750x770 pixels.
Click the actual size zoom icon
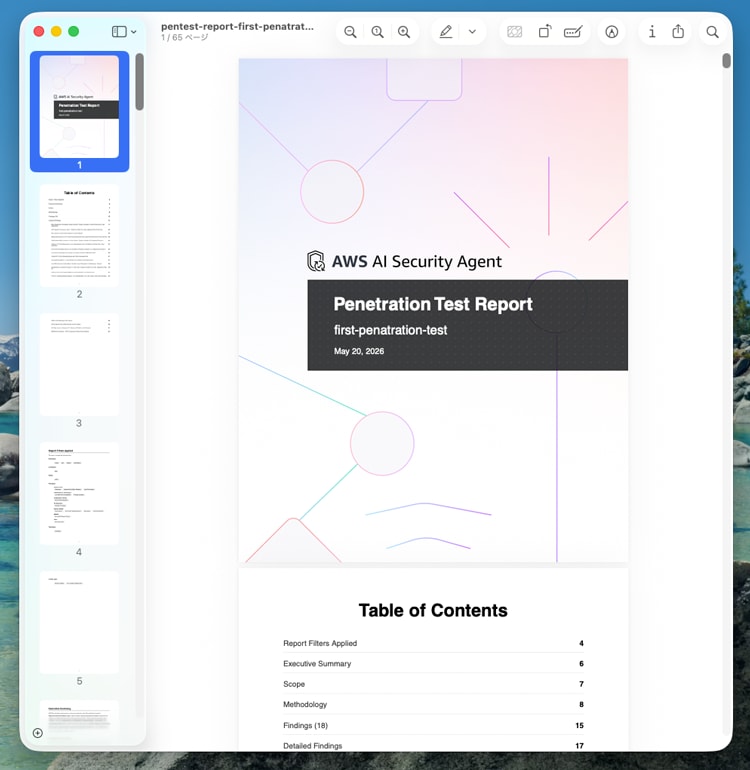[377, 32]
